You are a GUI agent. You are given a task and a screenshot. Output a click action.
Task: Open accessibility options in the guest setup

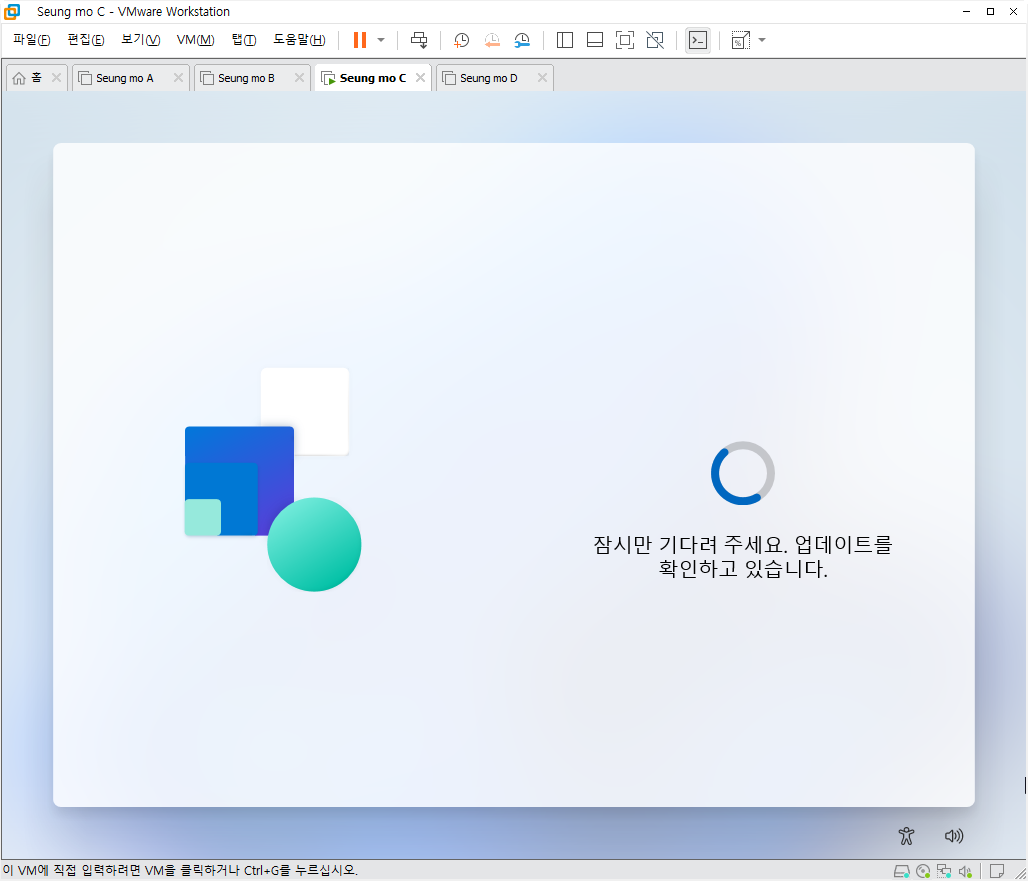[907, 836]
